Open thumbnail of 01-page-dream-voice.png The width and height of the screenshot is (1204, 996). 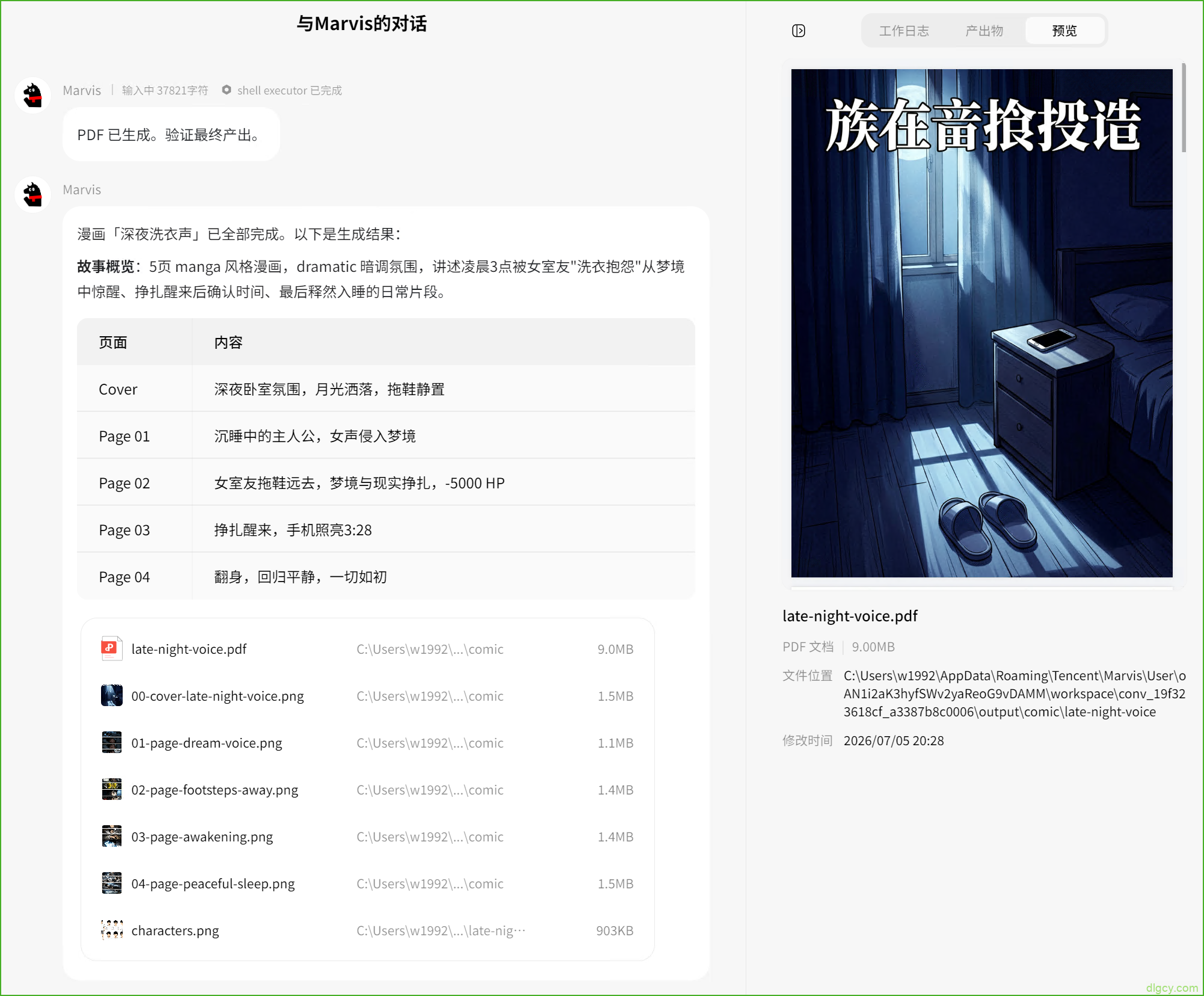click(x=111, y=742)
